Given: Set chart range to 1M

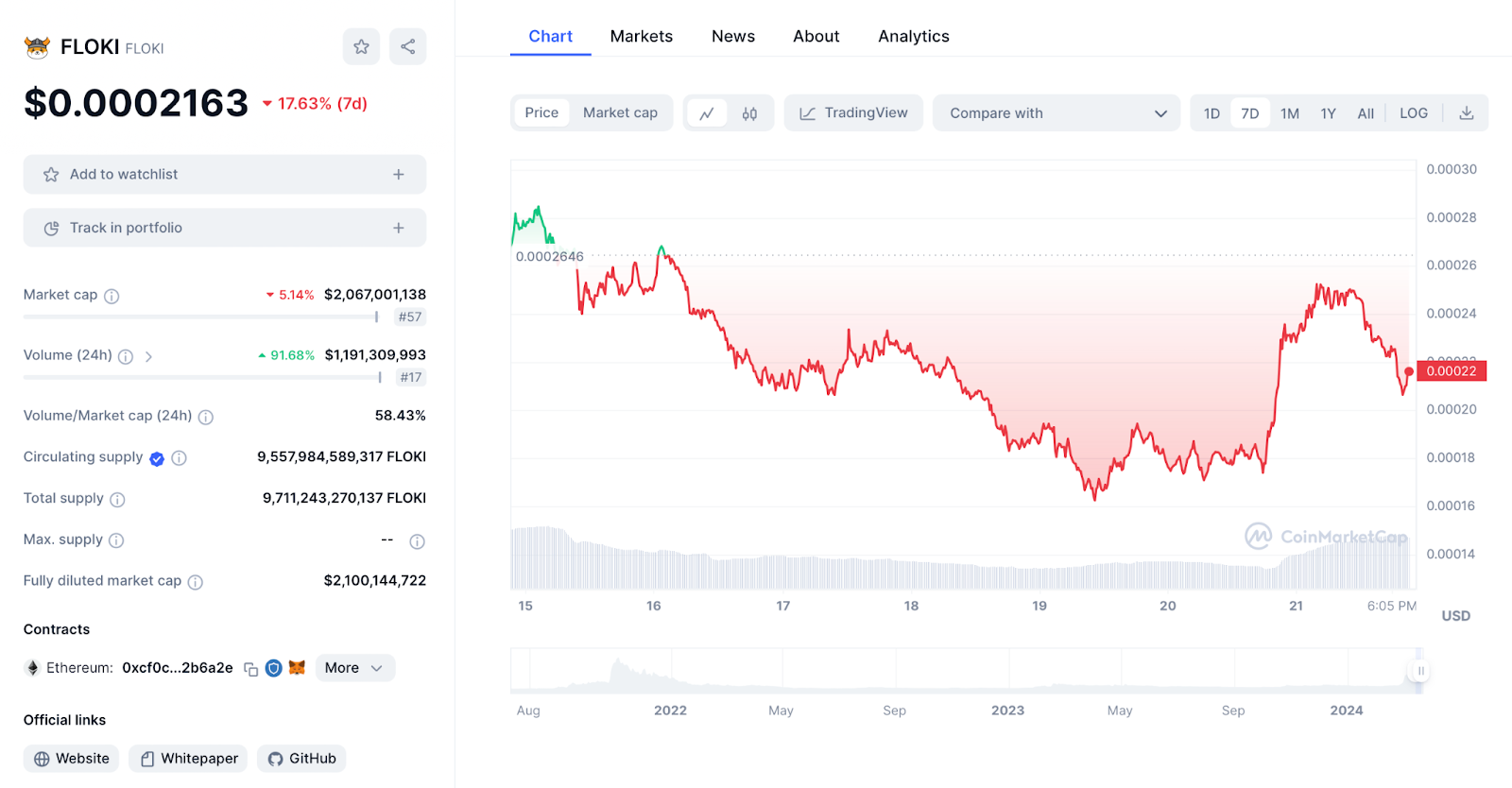Looking at the screenshot, I should pos(1290,113).
